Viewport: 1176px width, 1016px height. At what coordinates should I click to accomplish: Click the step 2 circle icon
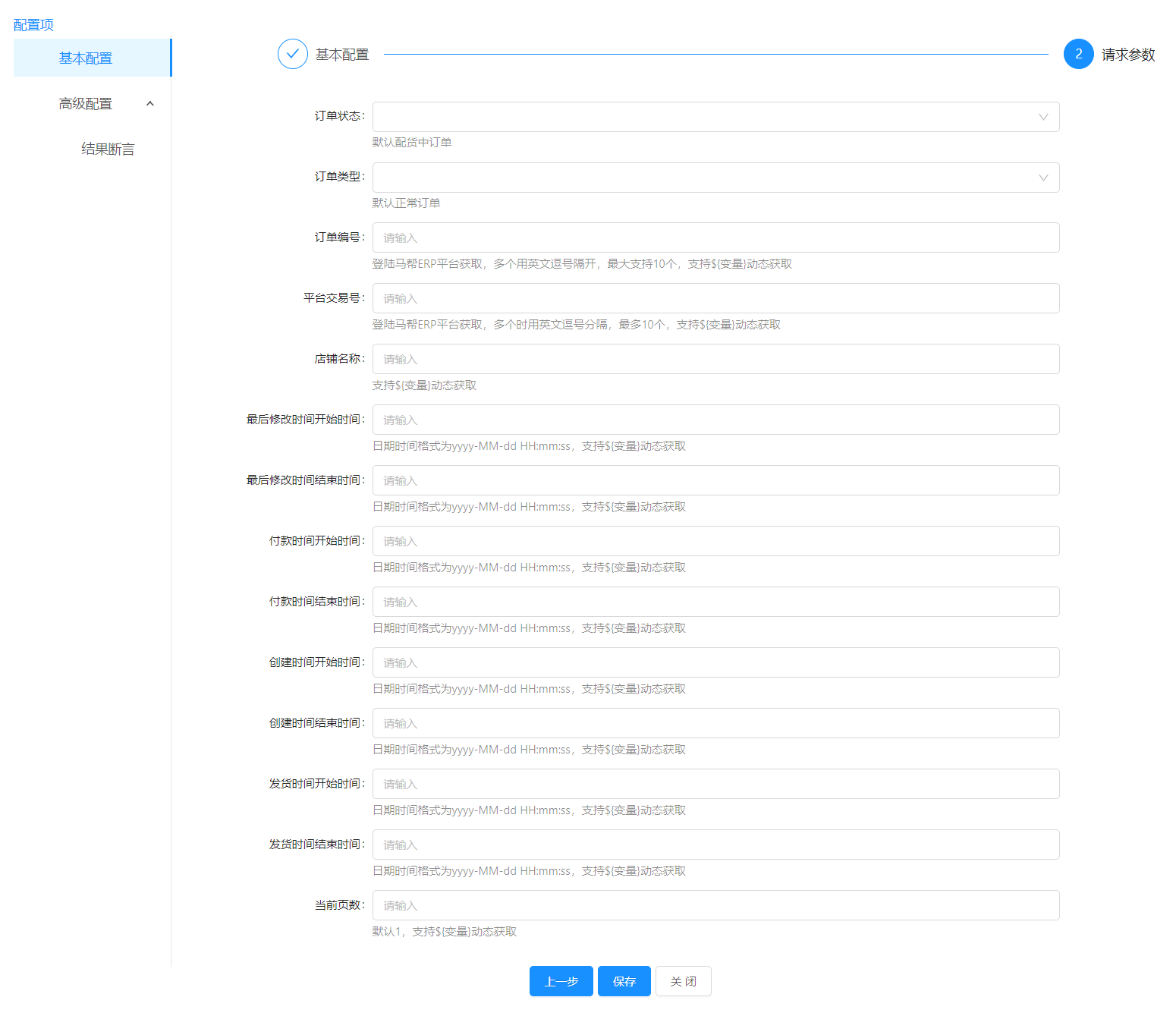click(1078, 54)
